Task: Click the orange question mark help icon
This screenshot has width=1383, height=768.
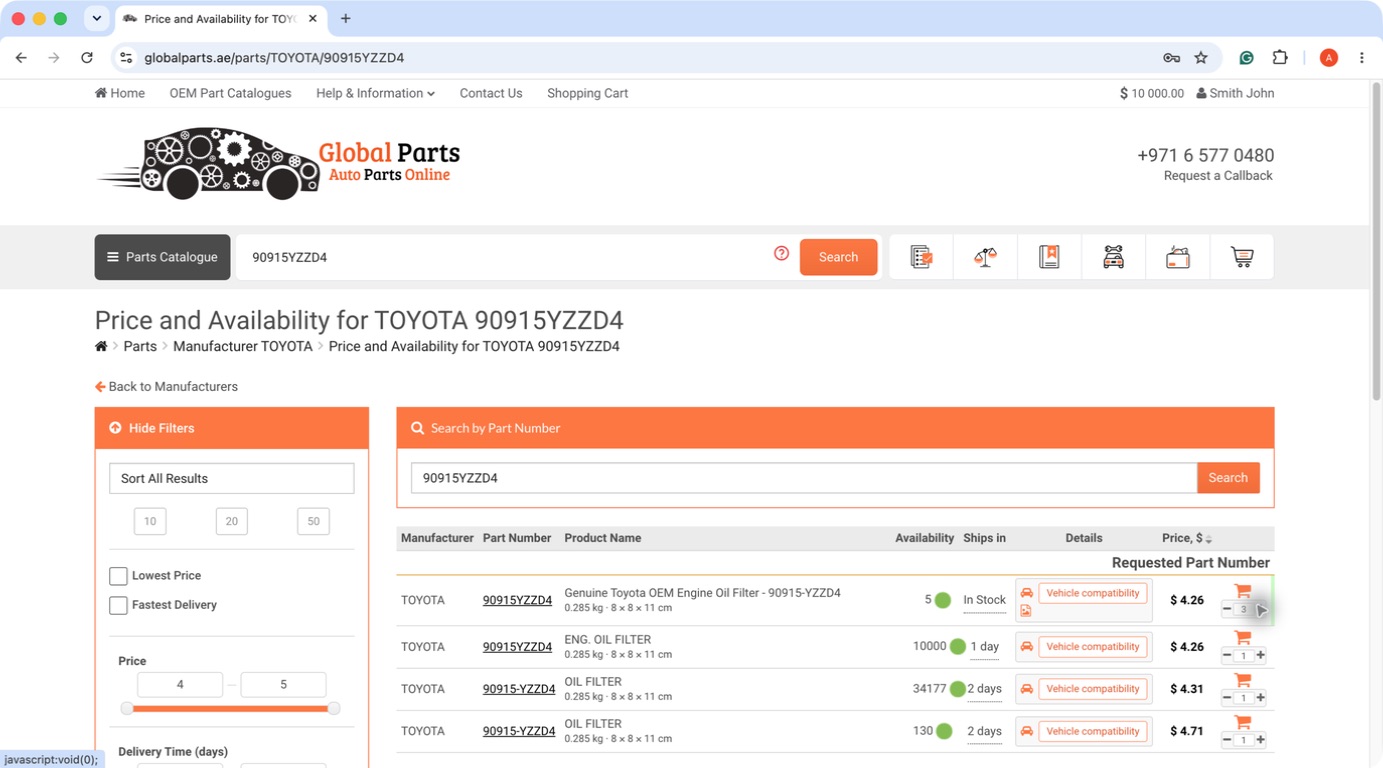Action: (x=782, y=254)
